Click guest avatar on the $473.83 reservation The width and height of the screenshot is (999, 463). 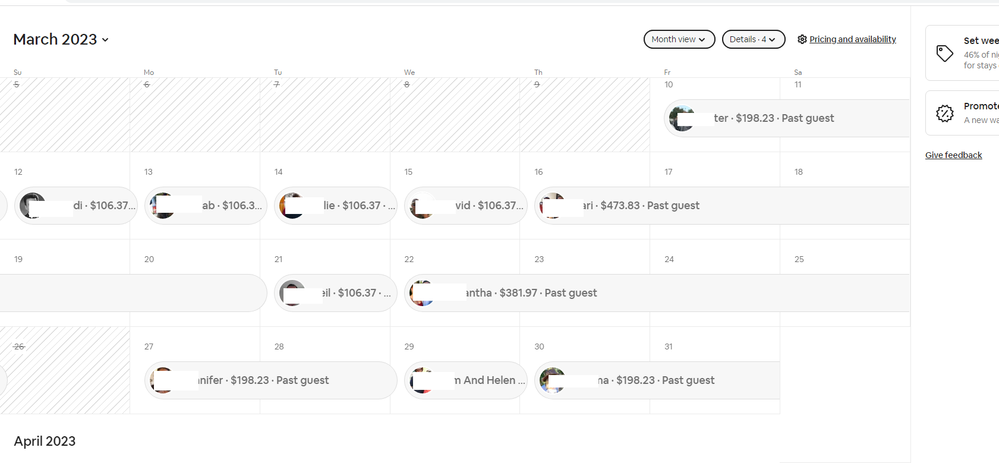[551, 206]
